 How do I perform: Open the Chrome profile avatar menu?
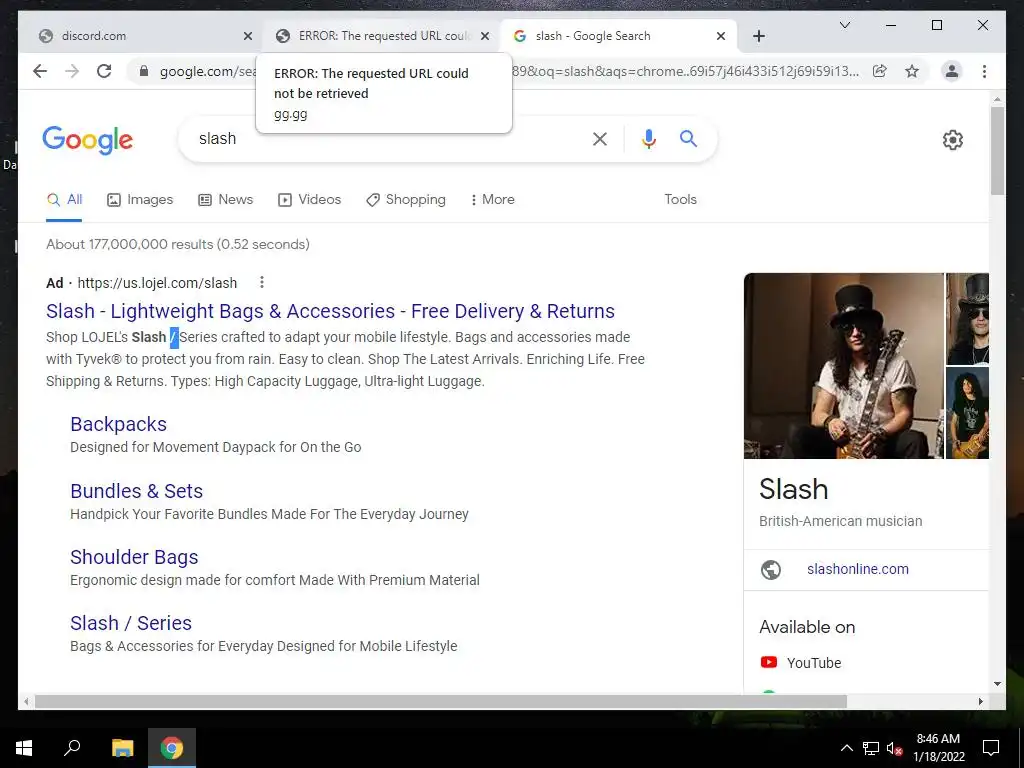952,71
